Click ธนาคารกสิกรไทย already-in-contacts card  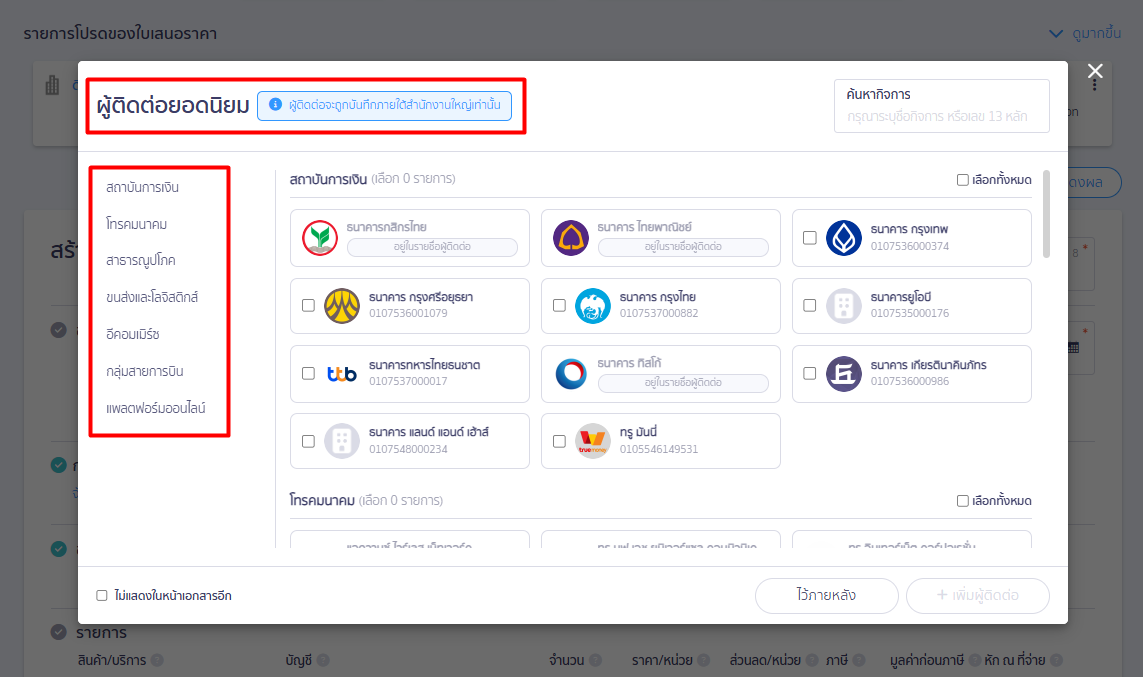[410, 238]
